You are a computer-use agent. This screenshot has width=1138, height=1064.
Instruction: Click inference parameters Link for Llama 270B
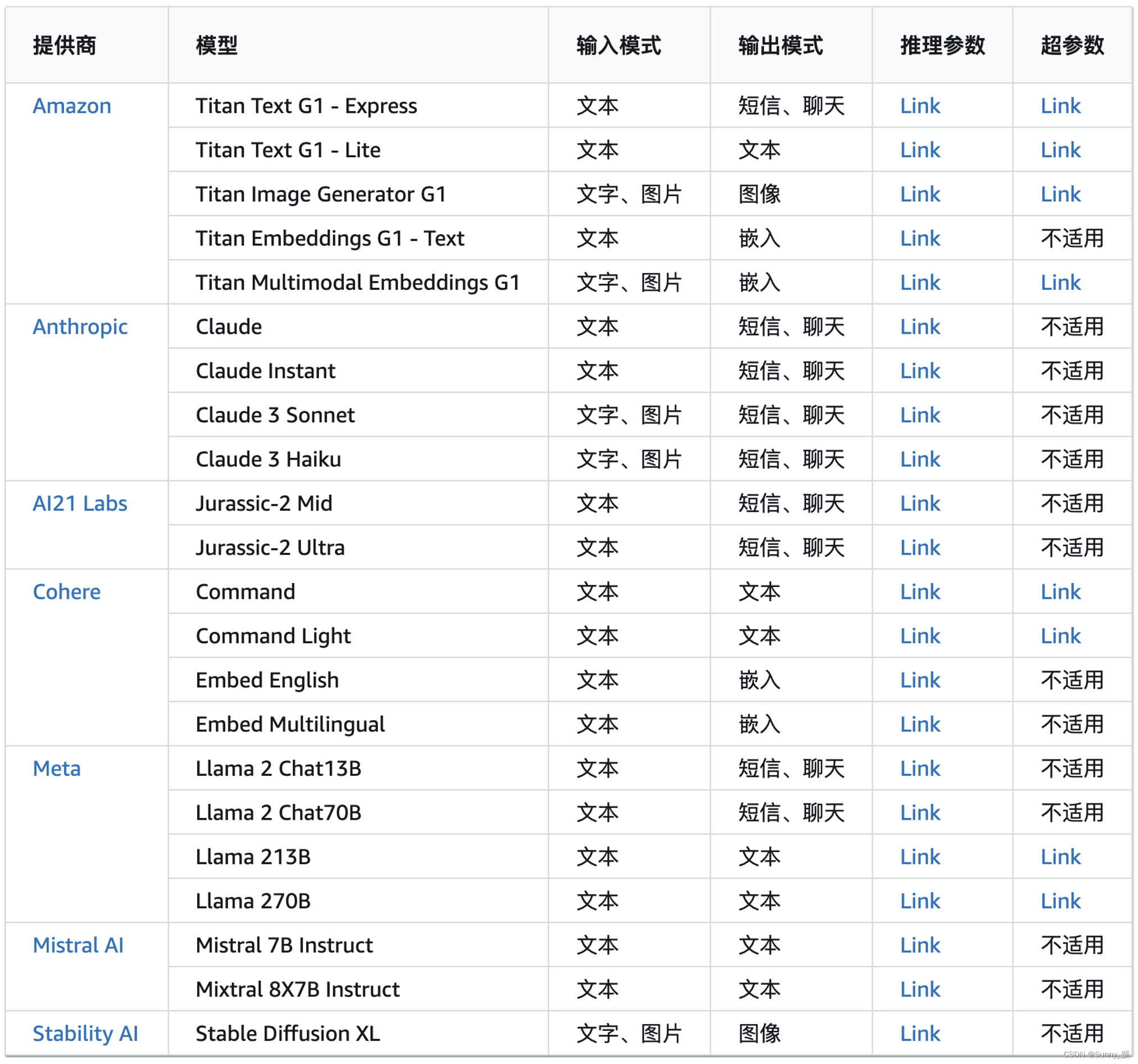click(x=920, y=901)
